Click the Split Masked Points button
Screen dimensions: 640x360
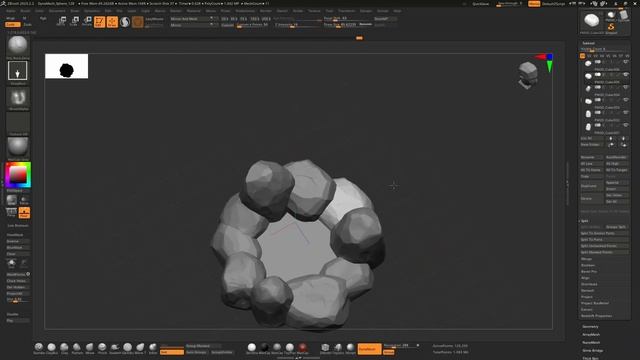[x=604, y=252]
